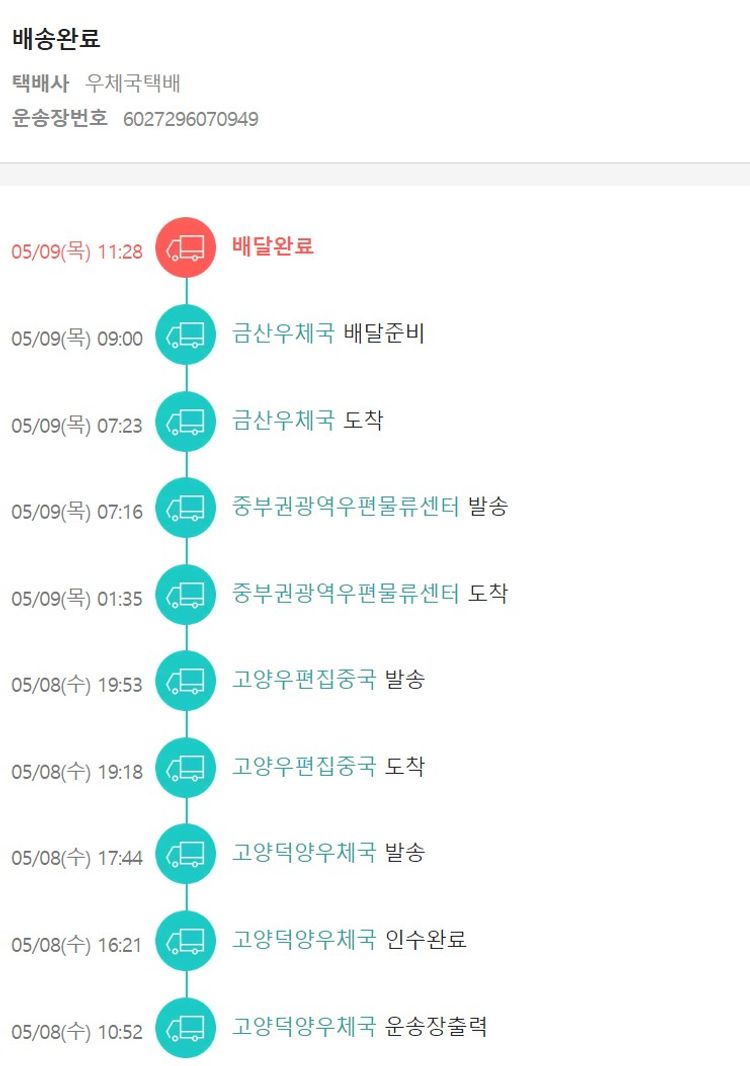Click the 우체국택배 courier name
Image resolution: width=750 pixels, height=1066 pixels.
133,84
